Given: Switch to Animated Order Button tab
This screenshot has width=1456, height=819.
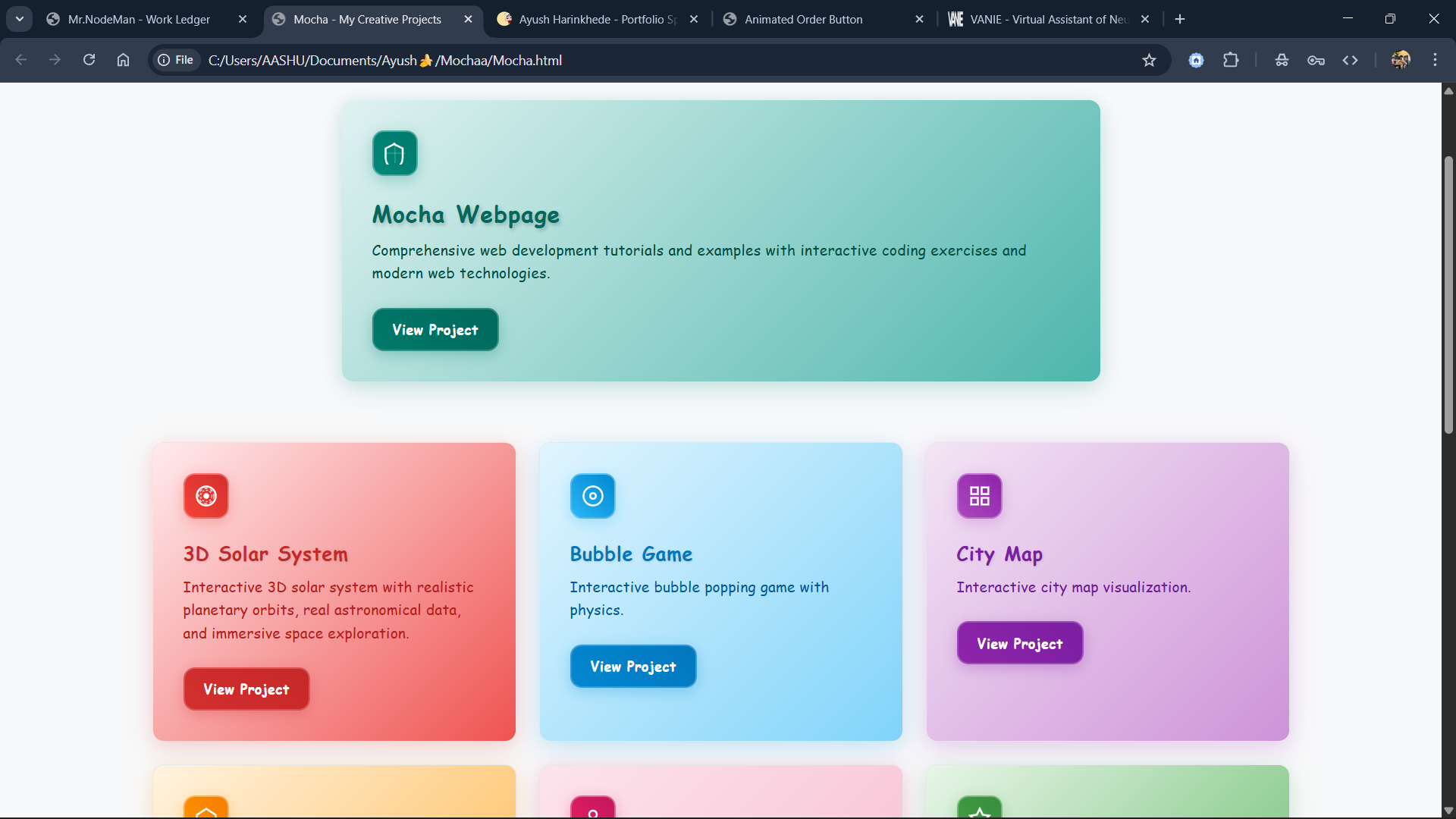Looking at the screenshot, I should (803, 19).
